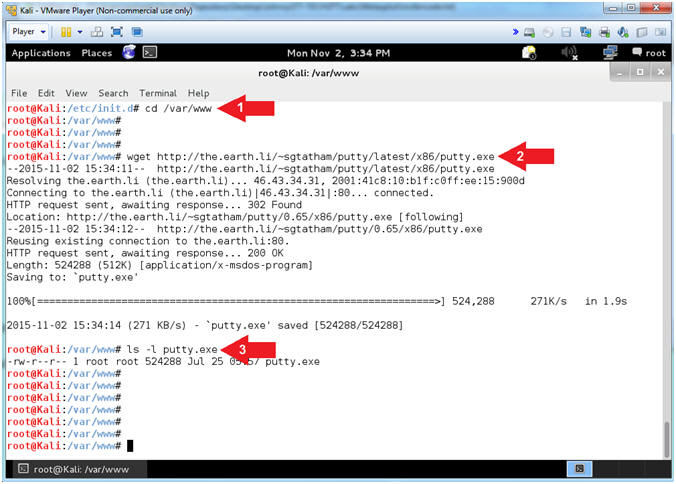The height and width of the screenshot is (484, 676).
Task: Enter VMware full screen mode icon
Action: click(117, 32)
